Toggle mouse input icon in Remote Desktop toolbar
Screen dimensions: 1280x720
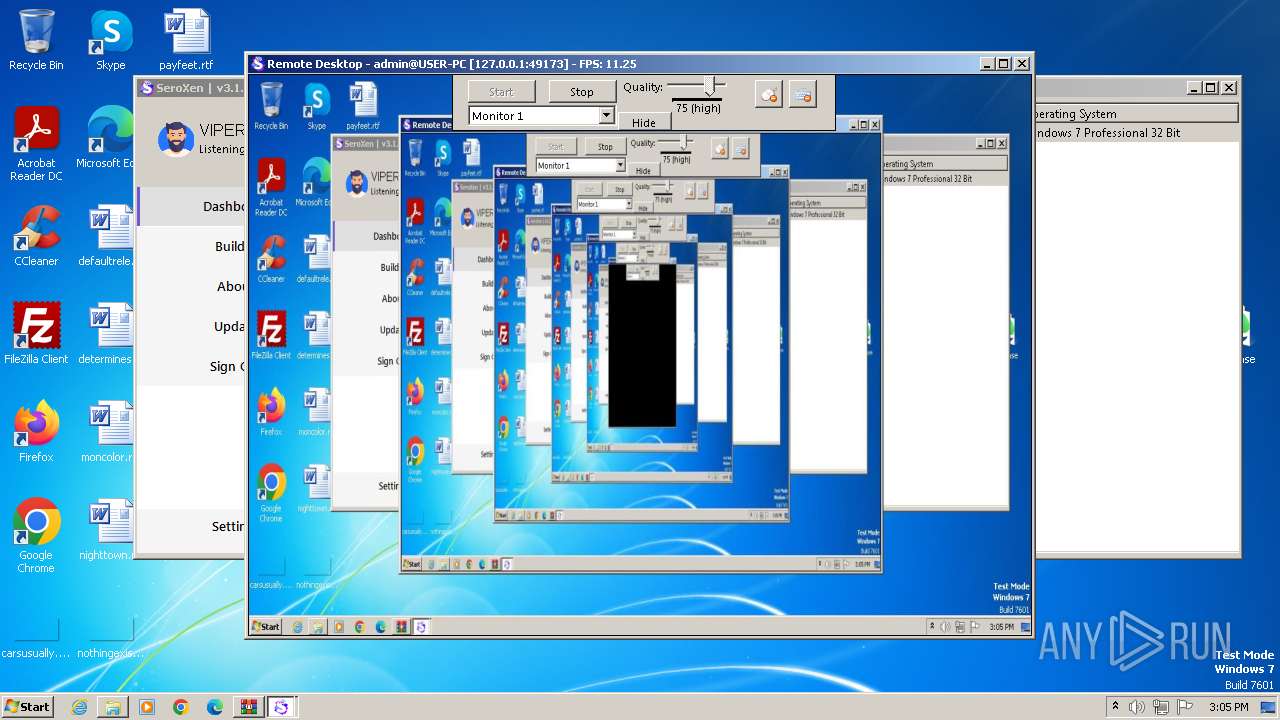pyautogui.click(x=768, y=95)
